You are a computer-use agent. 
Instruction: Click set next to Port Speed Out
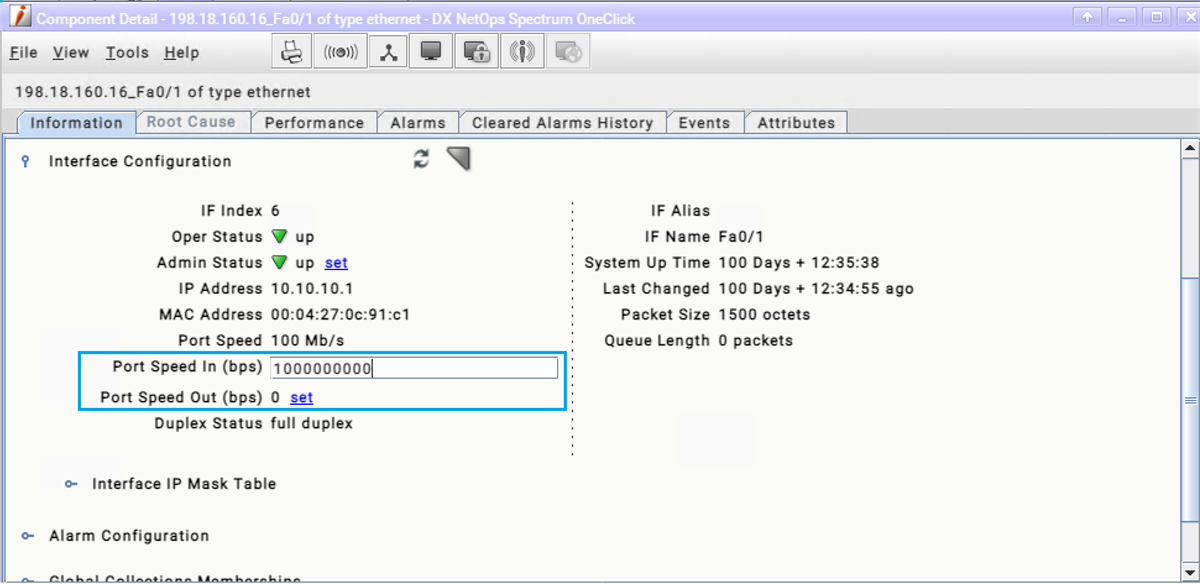pos(301,397)
